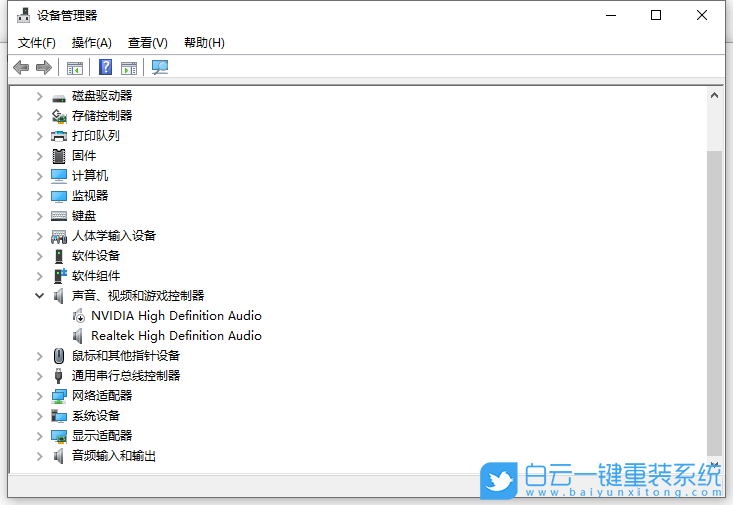Select the 系统设备 label
This screenshot has width=733, height=505.
click(96, 416)
